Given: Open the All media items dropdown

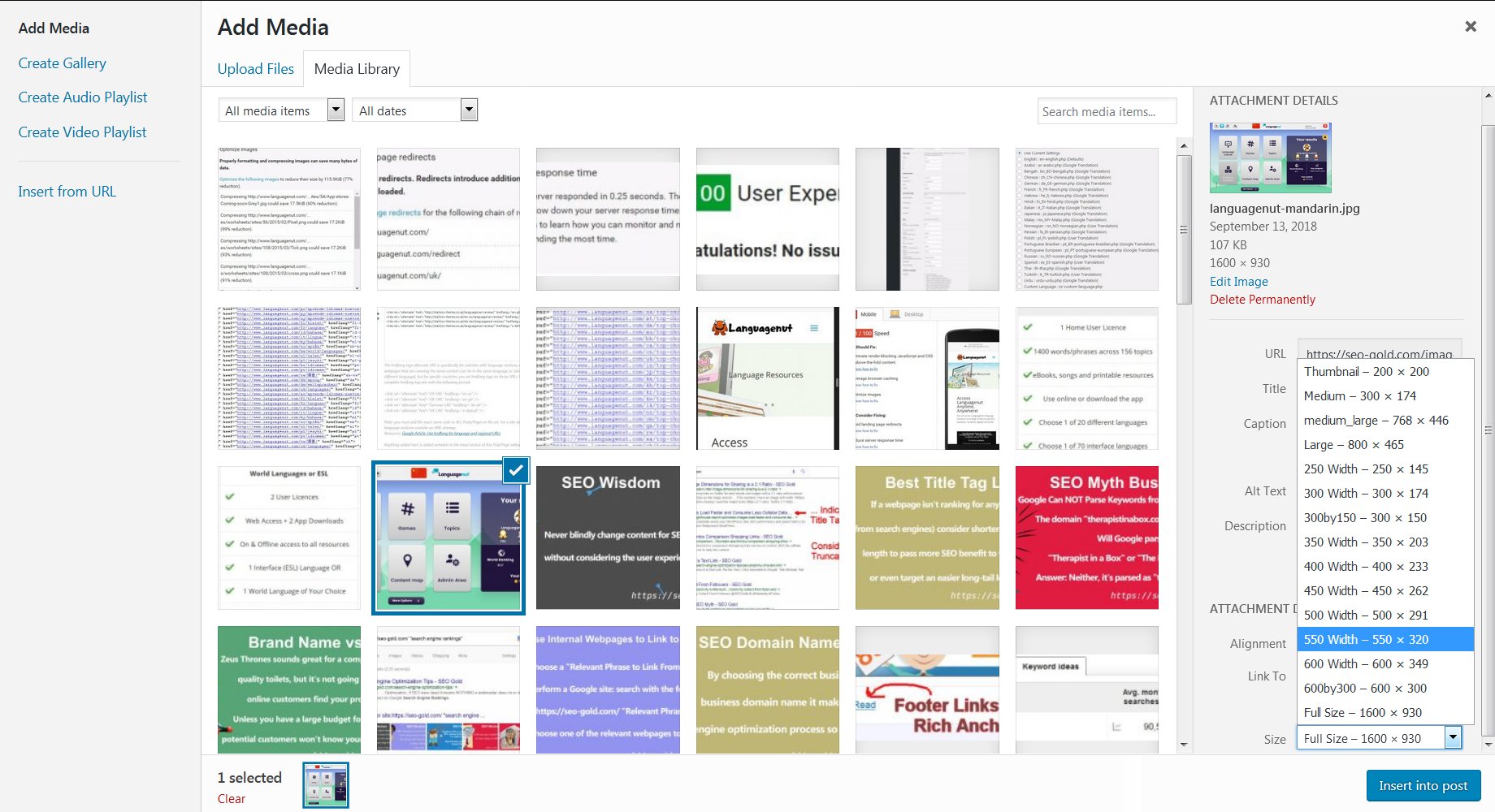Looking at the screenshot, I should [281, 110].
